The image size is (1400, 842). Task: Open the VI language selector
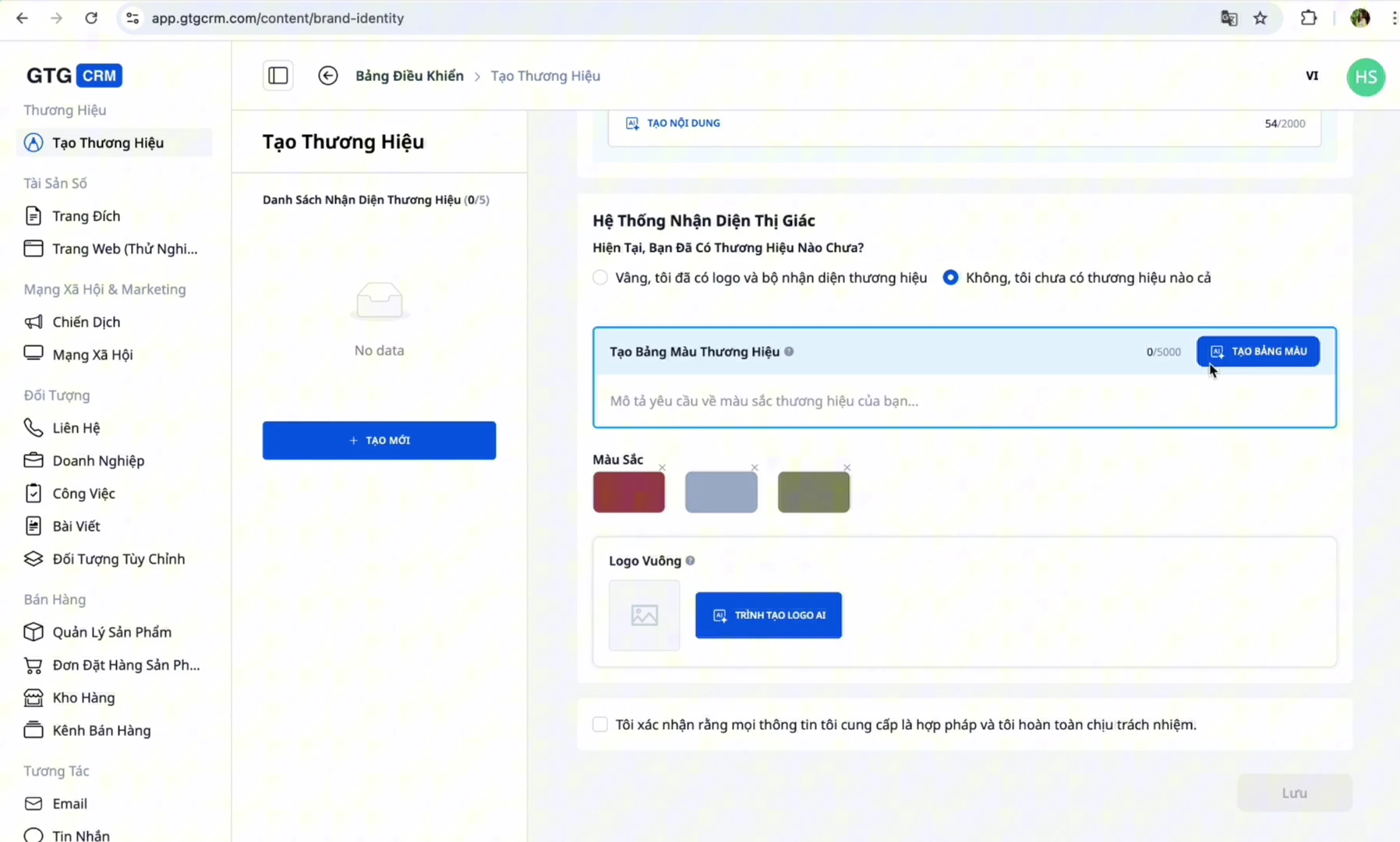1312,76
